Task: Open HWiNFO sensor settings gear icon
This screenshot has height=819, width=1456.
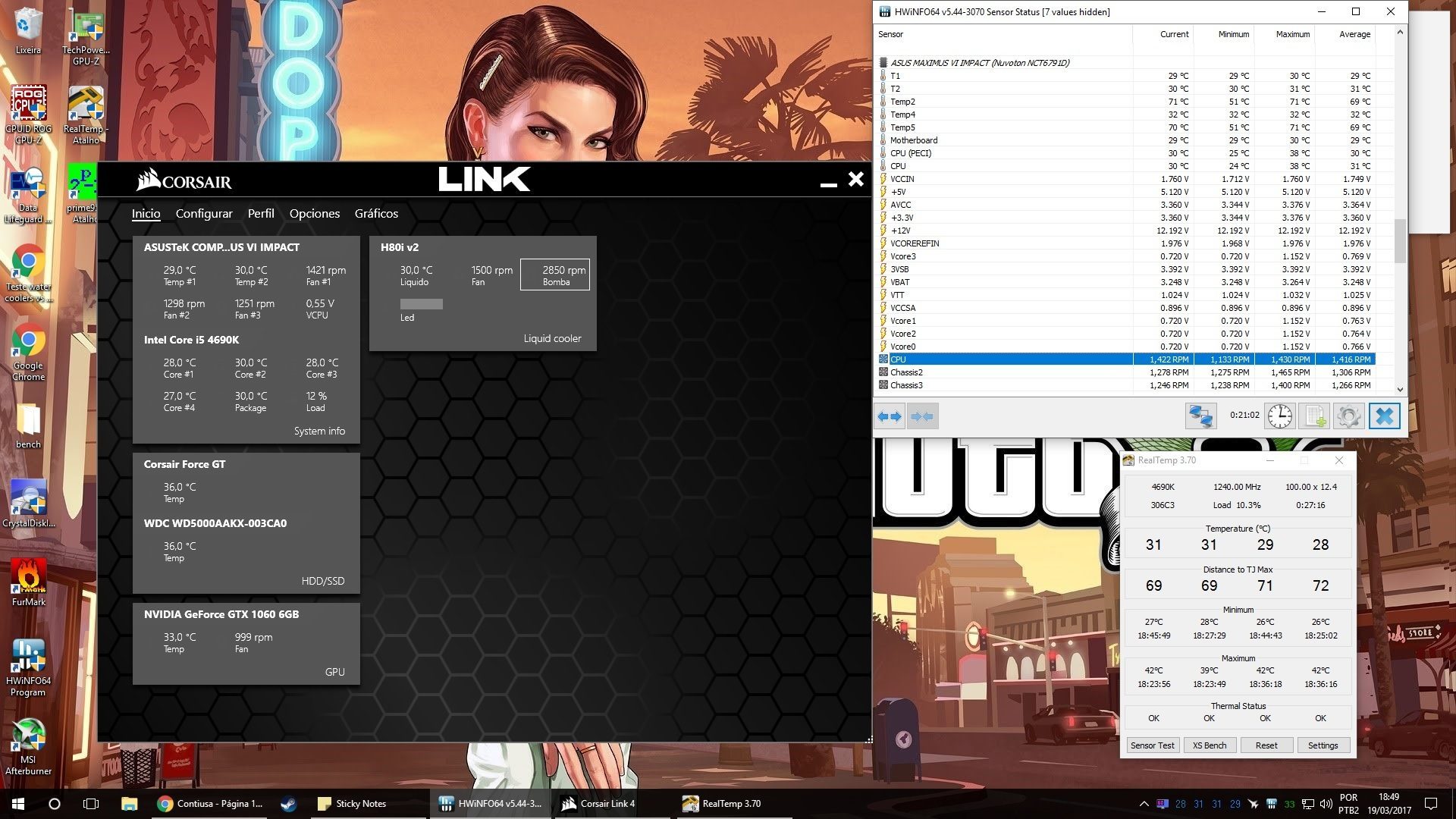Action: [x=1348, y=416]
